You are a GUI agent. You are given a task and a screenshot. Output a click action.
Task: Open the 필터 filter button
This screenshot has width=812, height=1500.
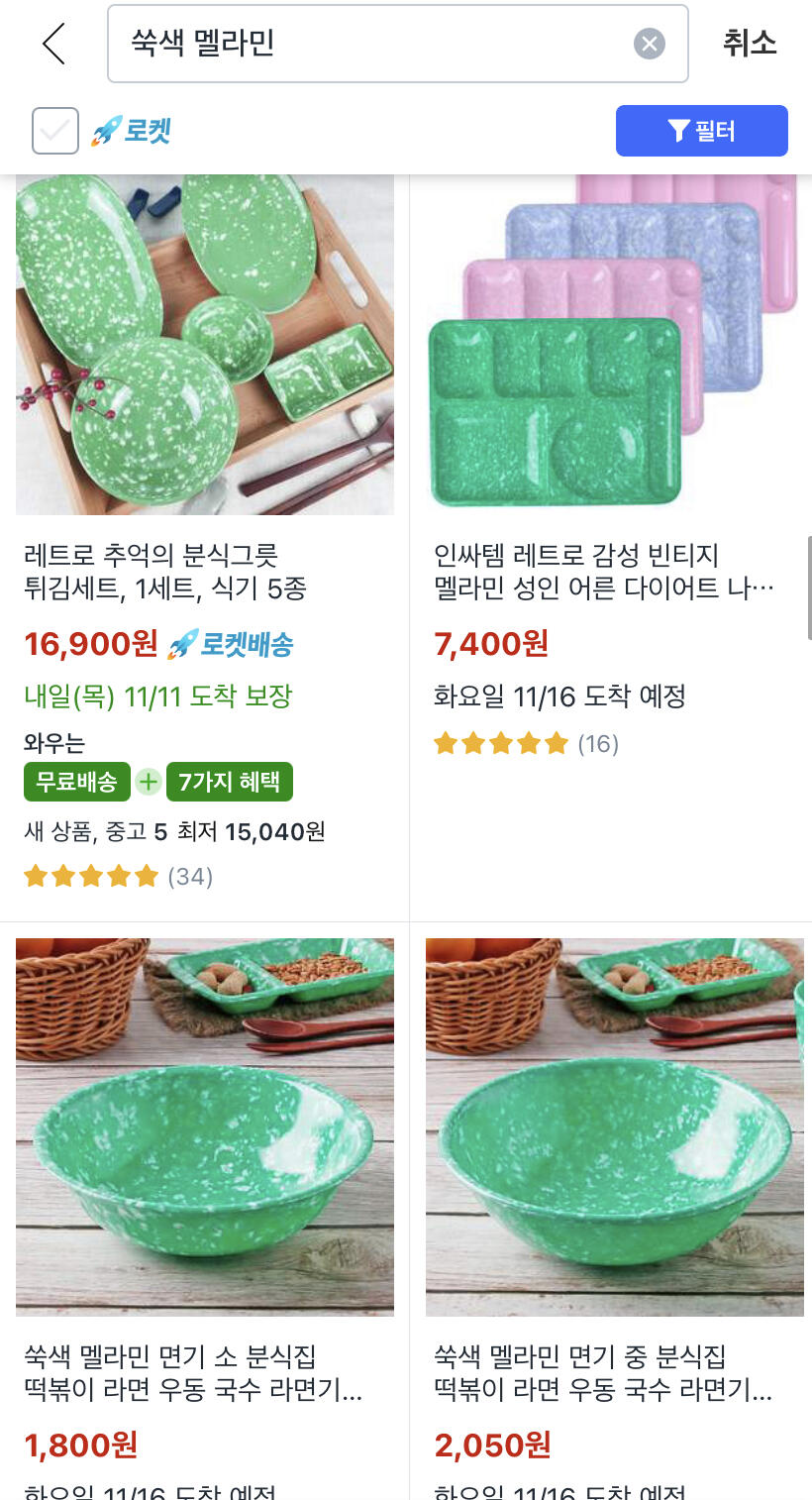tap(702, 131)
